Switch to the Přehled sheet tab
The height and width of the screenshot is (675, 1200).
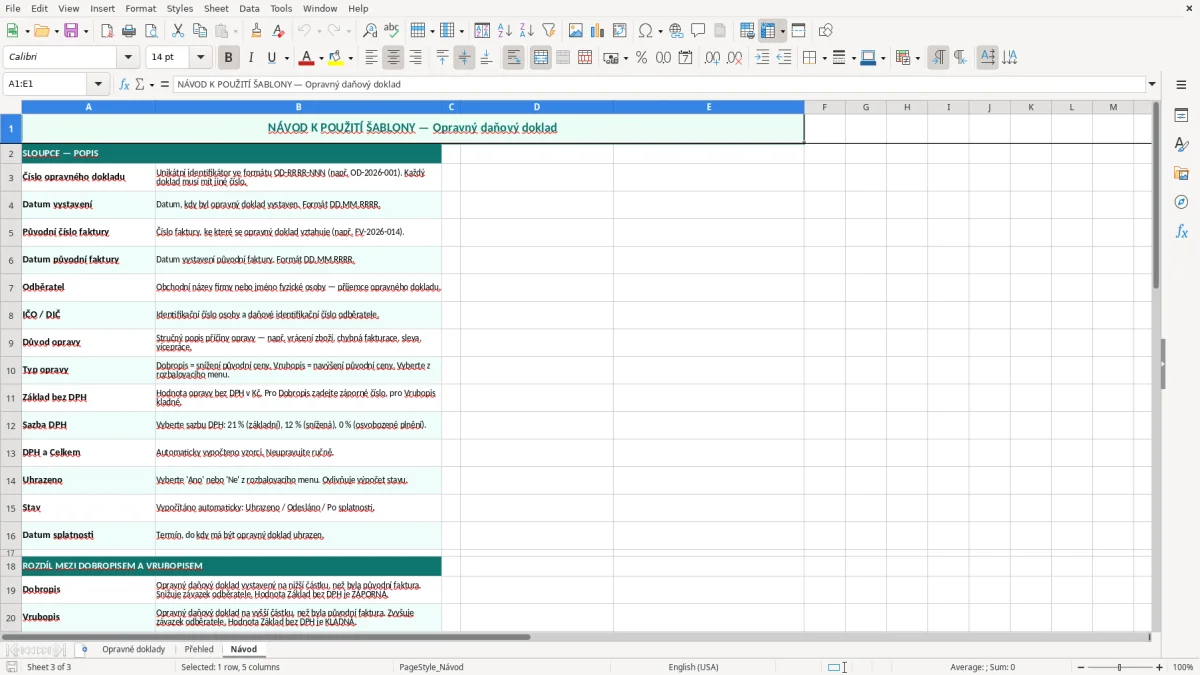click(x=199, y=649)
